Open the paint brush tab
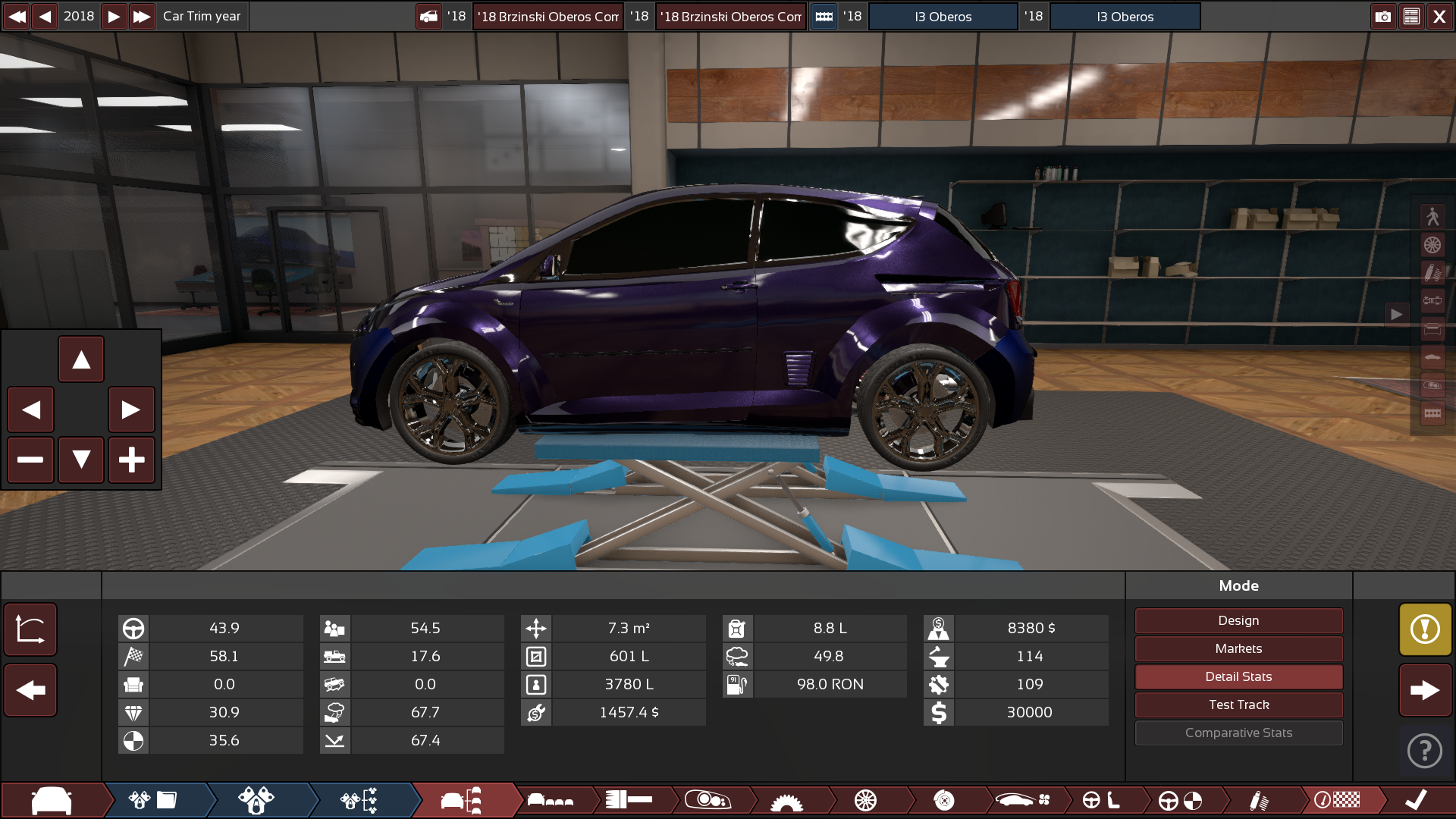 (629, 800)
